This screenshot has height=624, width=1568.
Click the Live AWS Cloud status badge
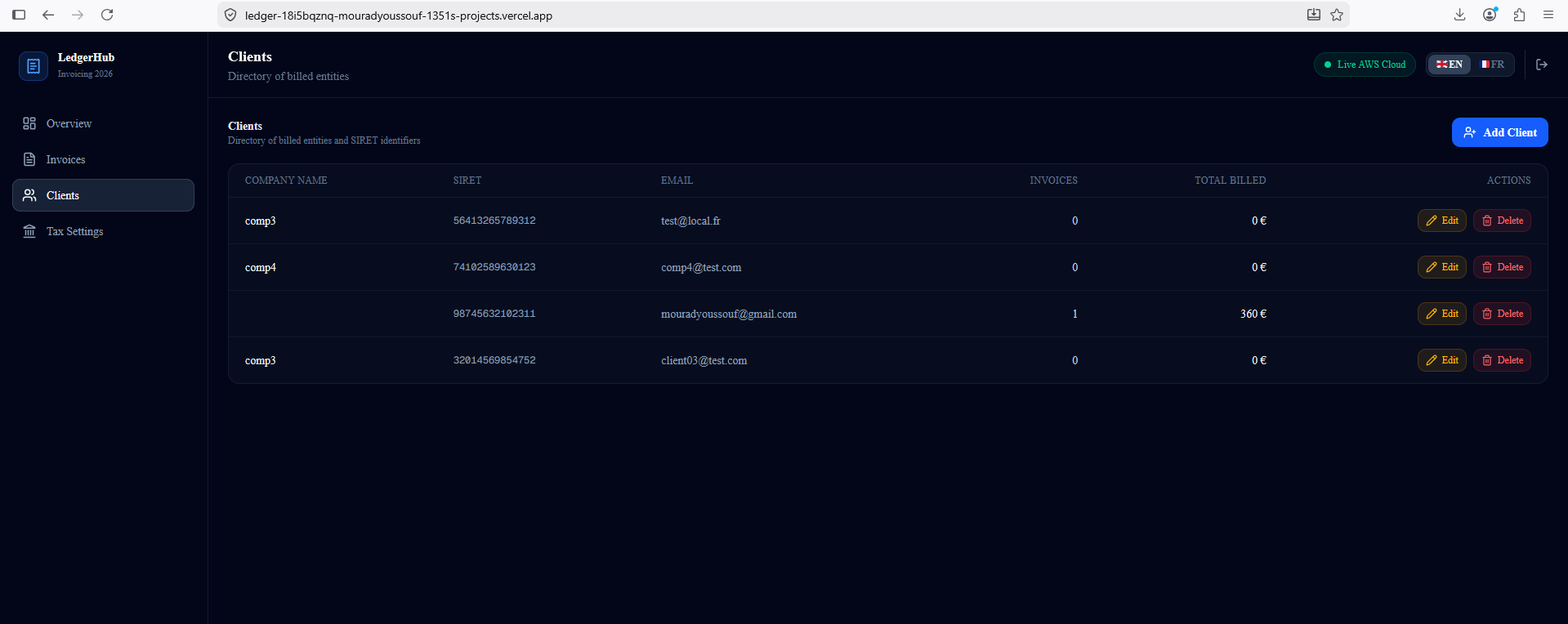tap(1365, 65)
